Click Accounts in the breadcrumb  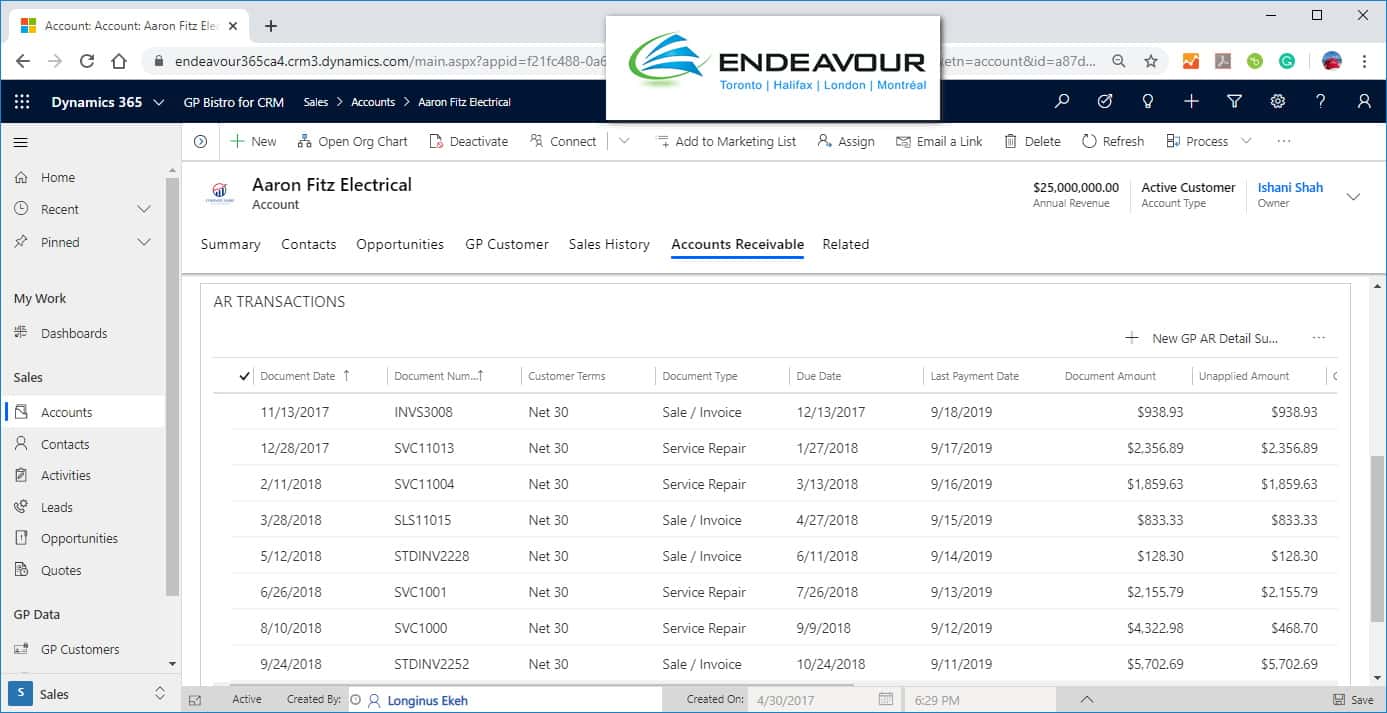tap(373, 102)
